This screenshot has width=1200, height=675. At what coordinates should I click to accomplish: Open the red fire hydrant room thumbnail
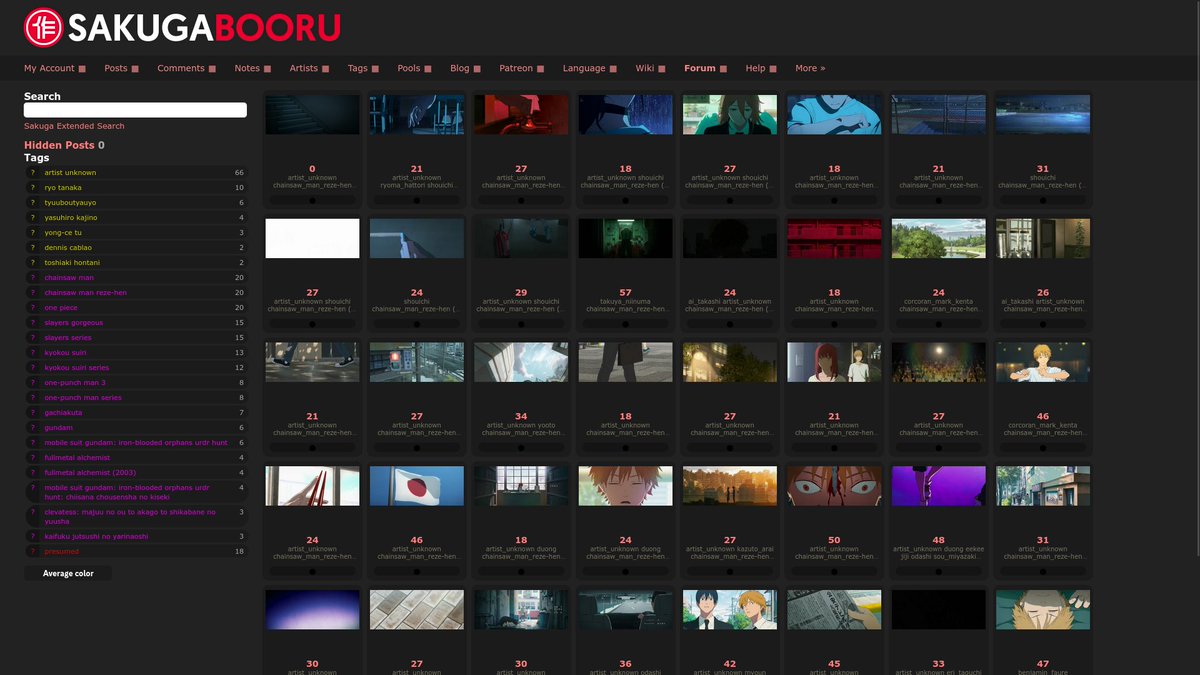[x=521, y=114]
